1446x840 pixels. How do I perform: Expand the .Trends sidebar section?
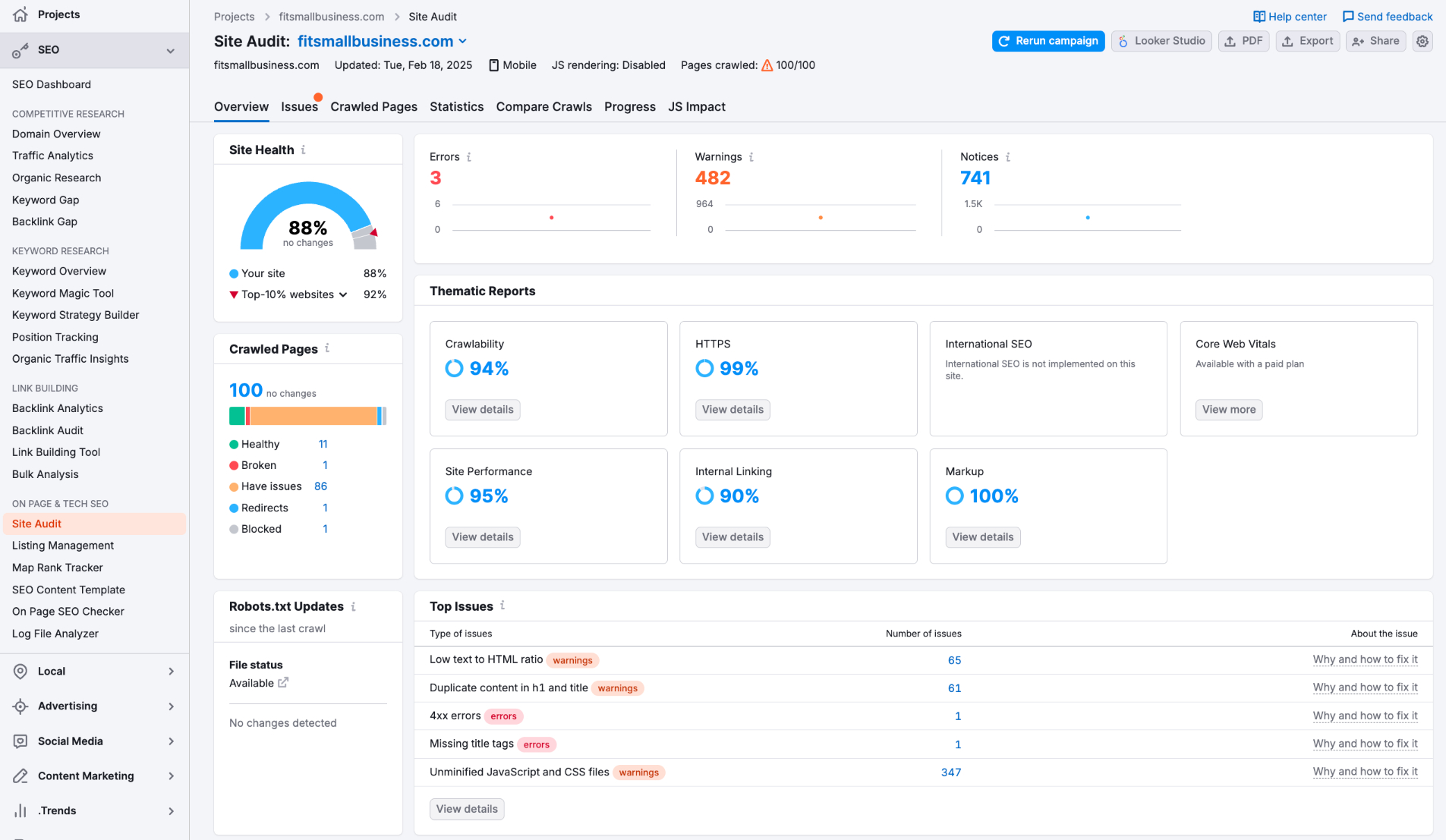click(x=171, y=811)
